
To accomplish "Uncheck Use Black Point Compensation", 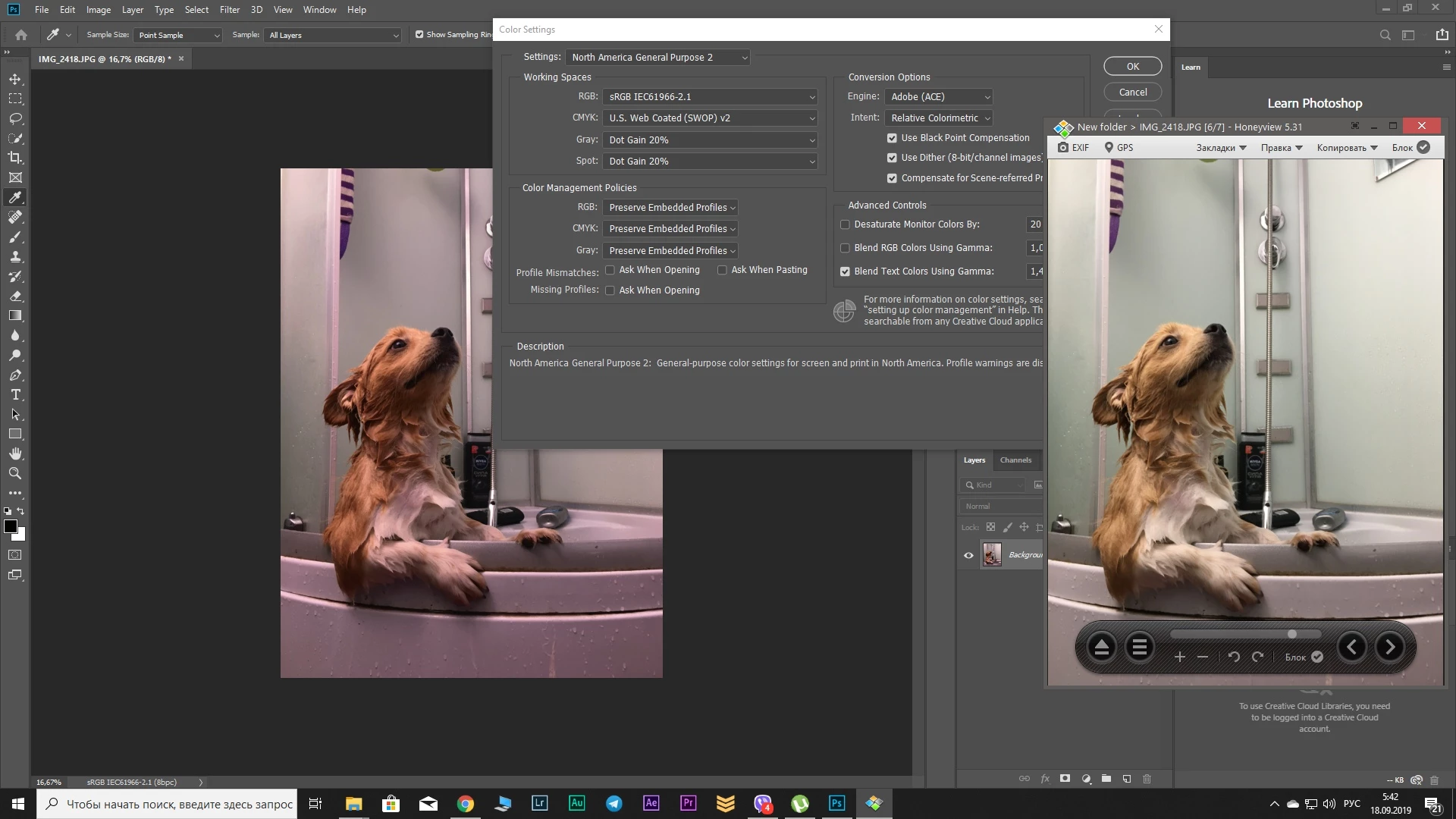I will (x=892, y=138).
